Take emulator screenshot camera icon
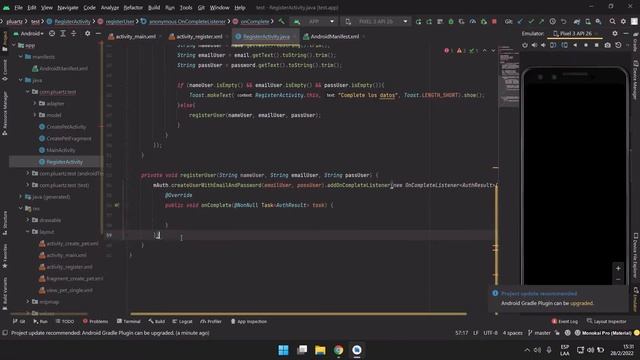640x360 pixels. tap(607, 45)
